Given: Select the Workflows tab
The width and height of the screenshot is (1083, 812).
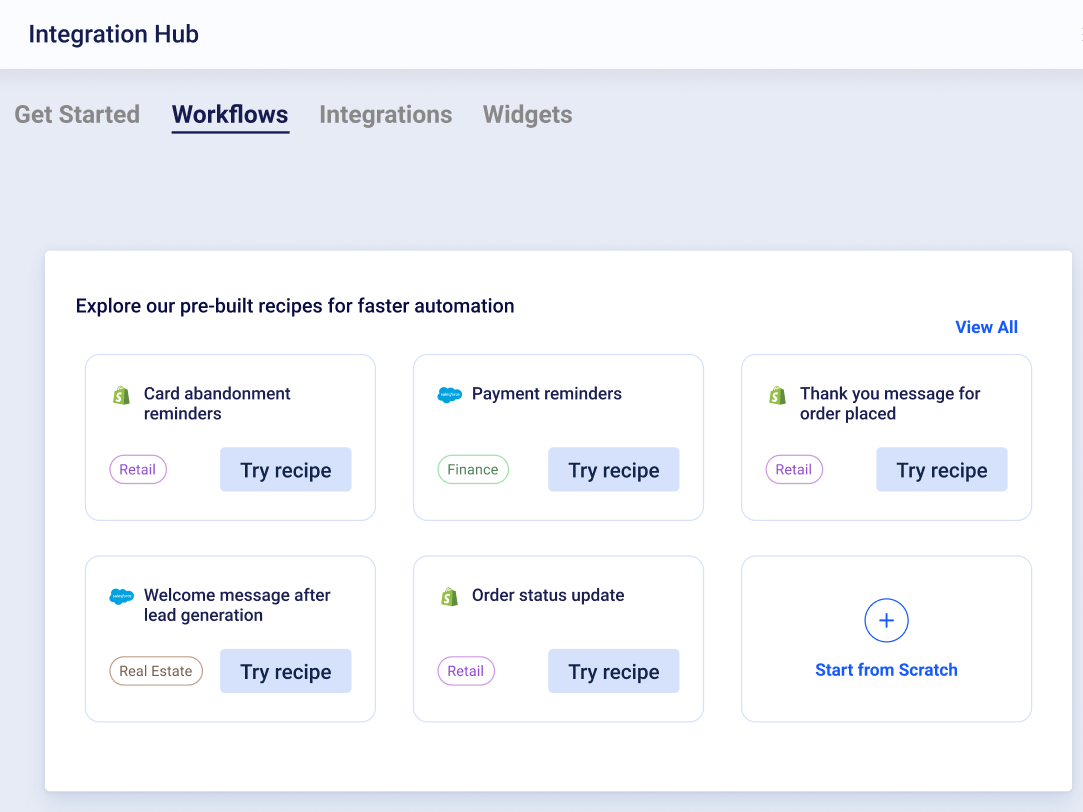Looking at the screenshot, I should (x=230, y=115).
